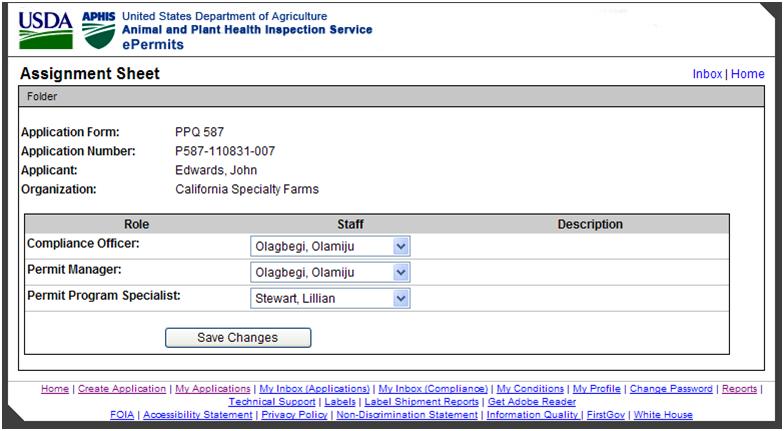Image resolution: width=784 pixels, height=431 pixels.
Task: Navigate to My Applications in footer
Action: 212,389
